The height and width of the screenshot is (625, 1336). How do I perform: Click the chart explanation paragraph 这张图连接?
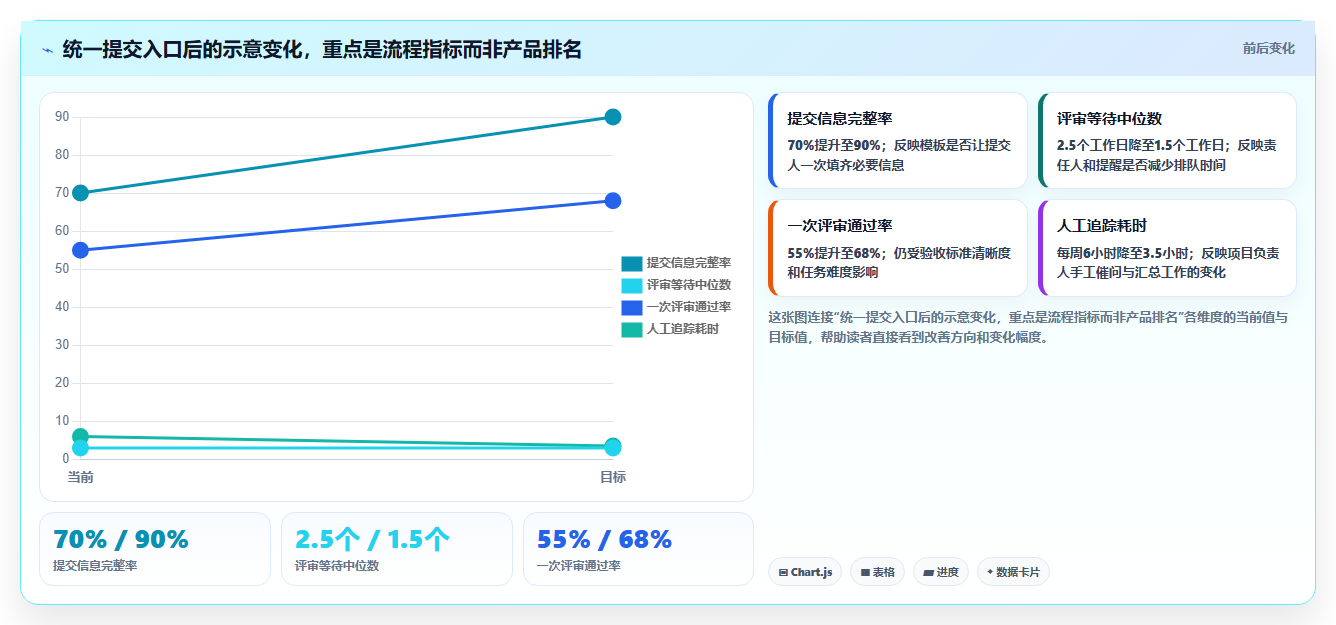pos(1028,327)
